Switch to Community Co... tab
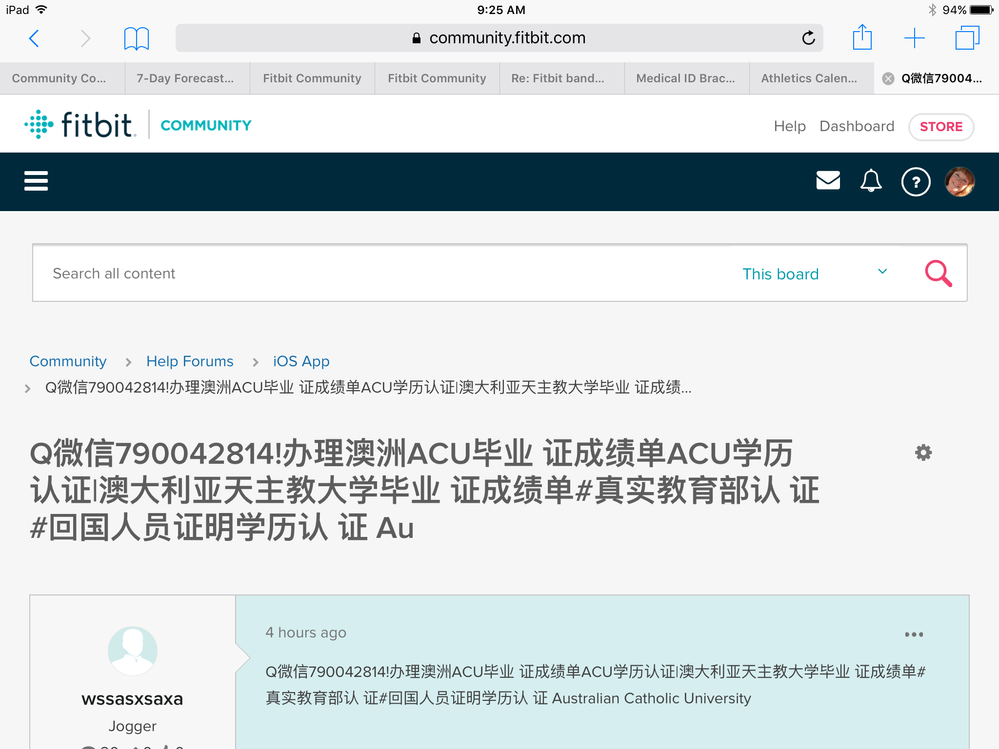 coord(62,78)
